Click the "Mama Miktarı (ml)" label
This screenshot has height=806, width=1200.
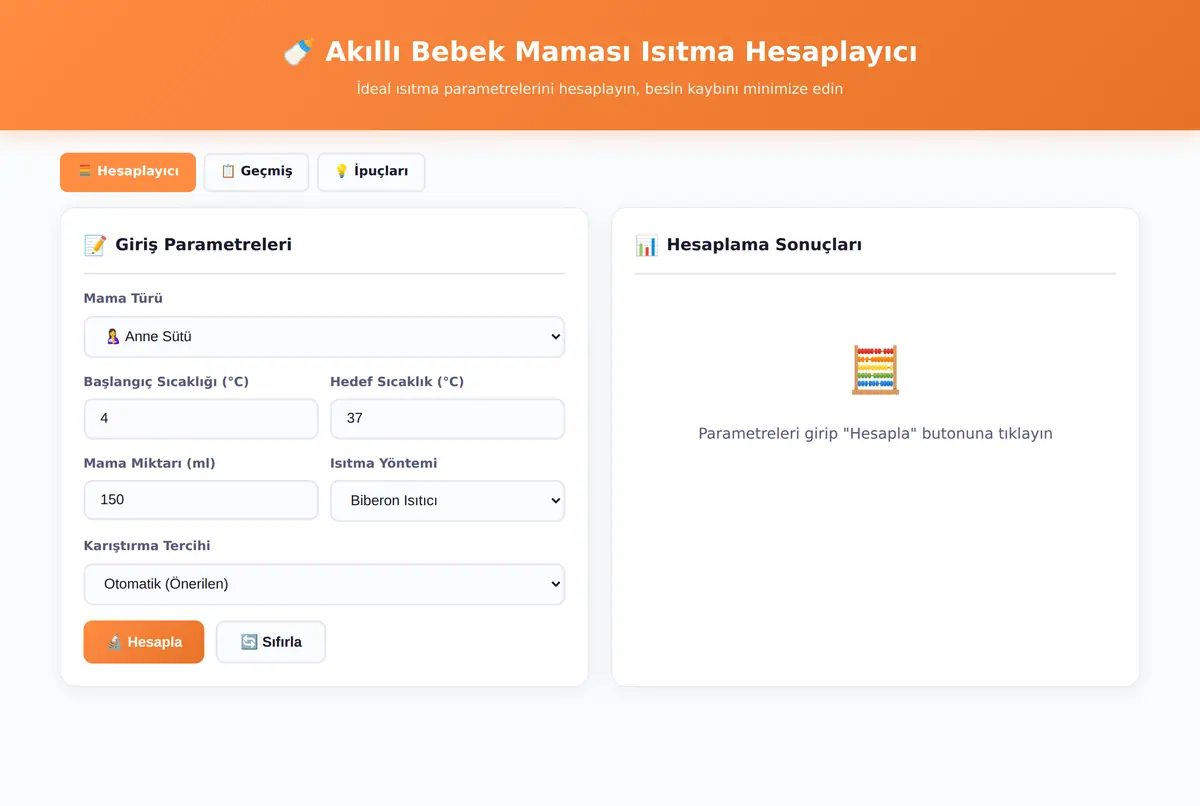tap(149, 463)
